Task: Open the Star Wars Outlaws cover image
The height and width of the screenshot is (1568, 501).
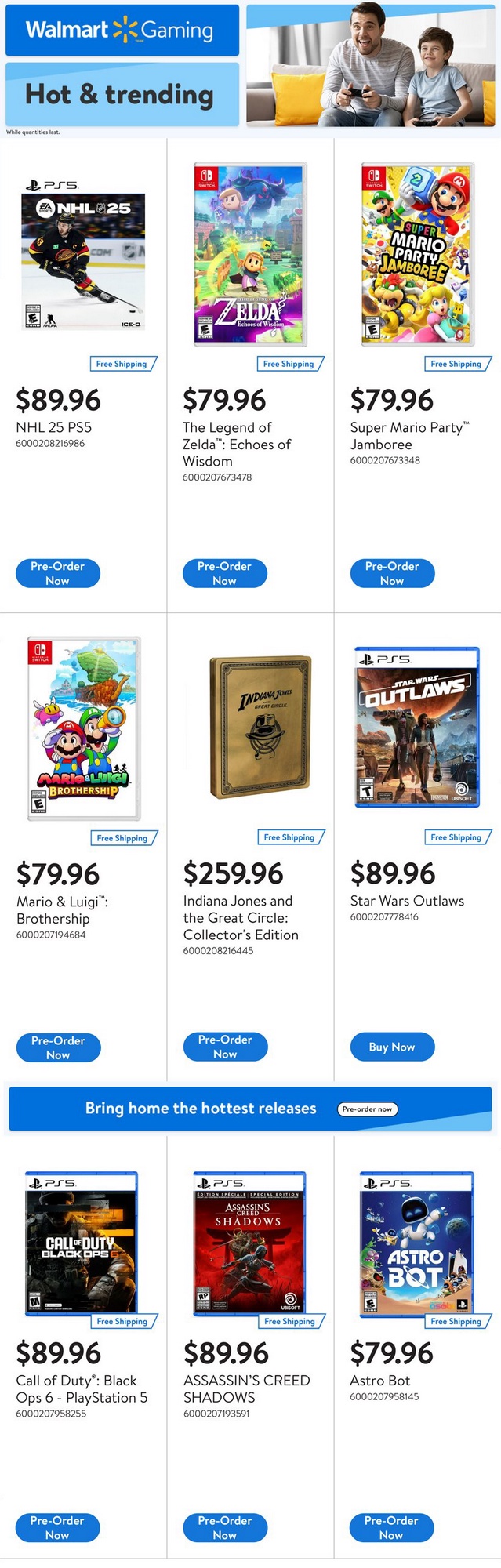Action: [417, 727]
